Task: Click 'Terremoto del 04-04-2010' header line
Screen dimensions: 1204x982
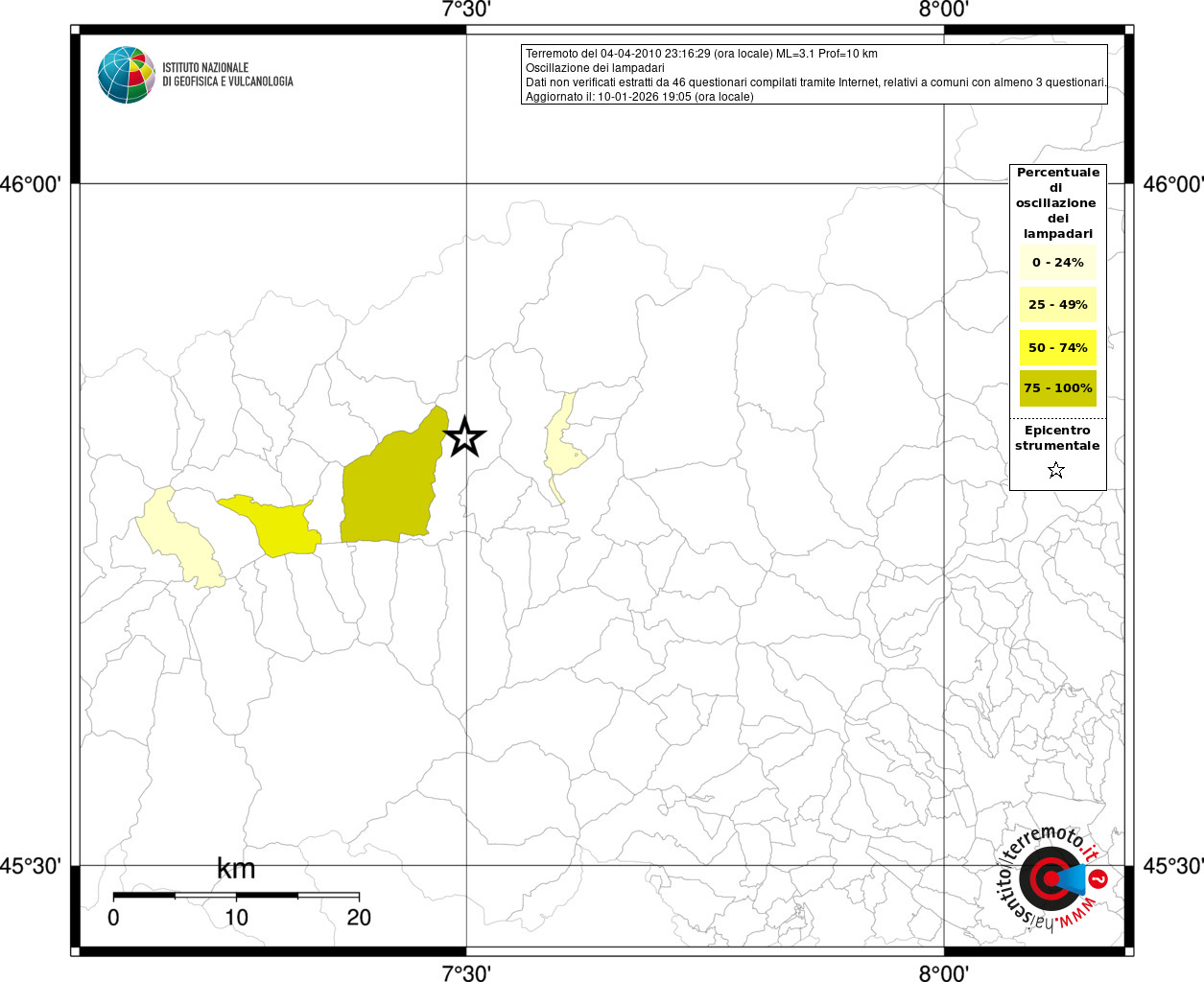Action: coord(701,54)
